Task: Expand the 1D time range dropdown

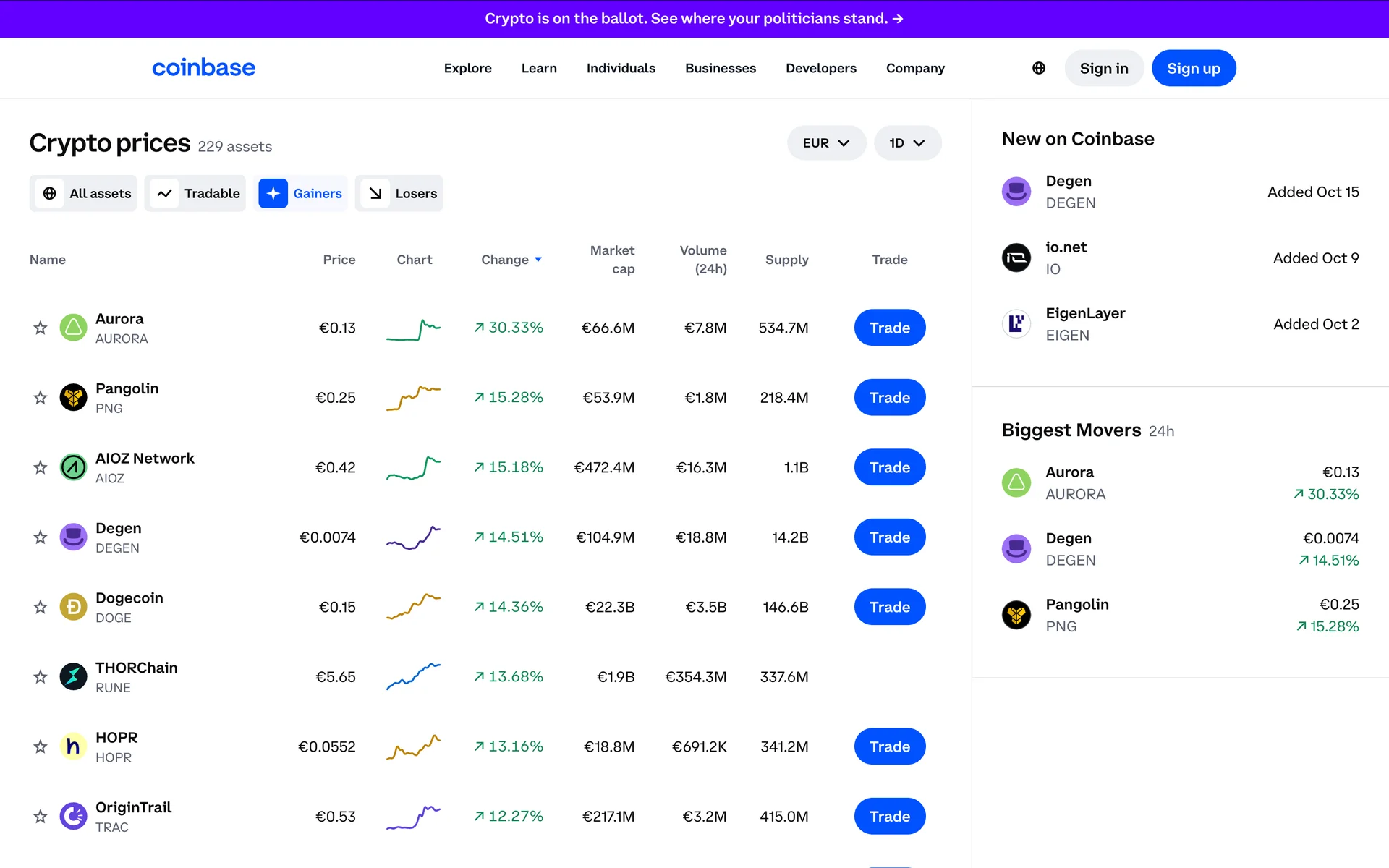Action: pyautogui.click(x=907, y=143)
